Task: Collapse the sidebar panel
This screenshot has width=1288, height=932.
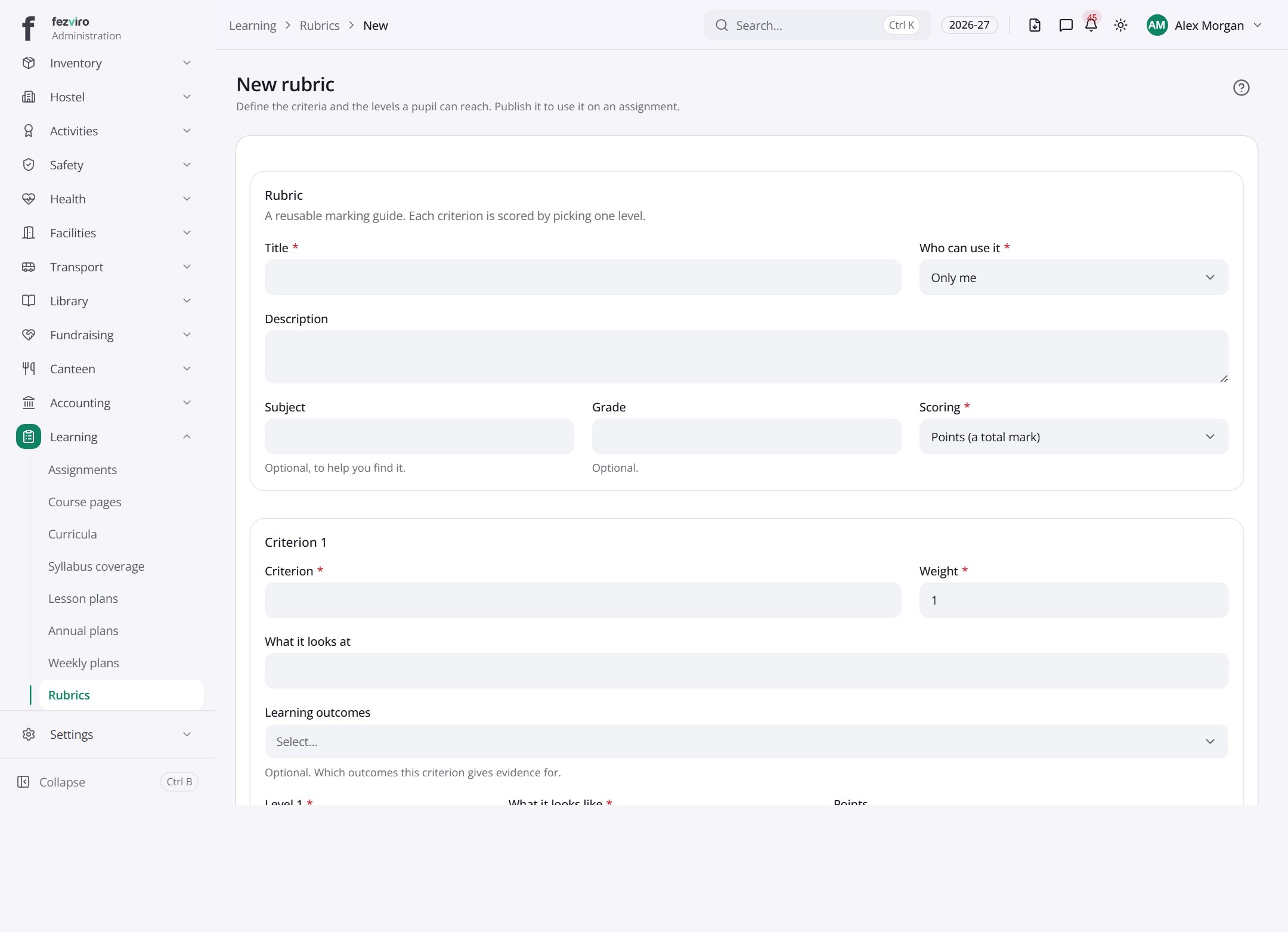Action: point(107,782)
